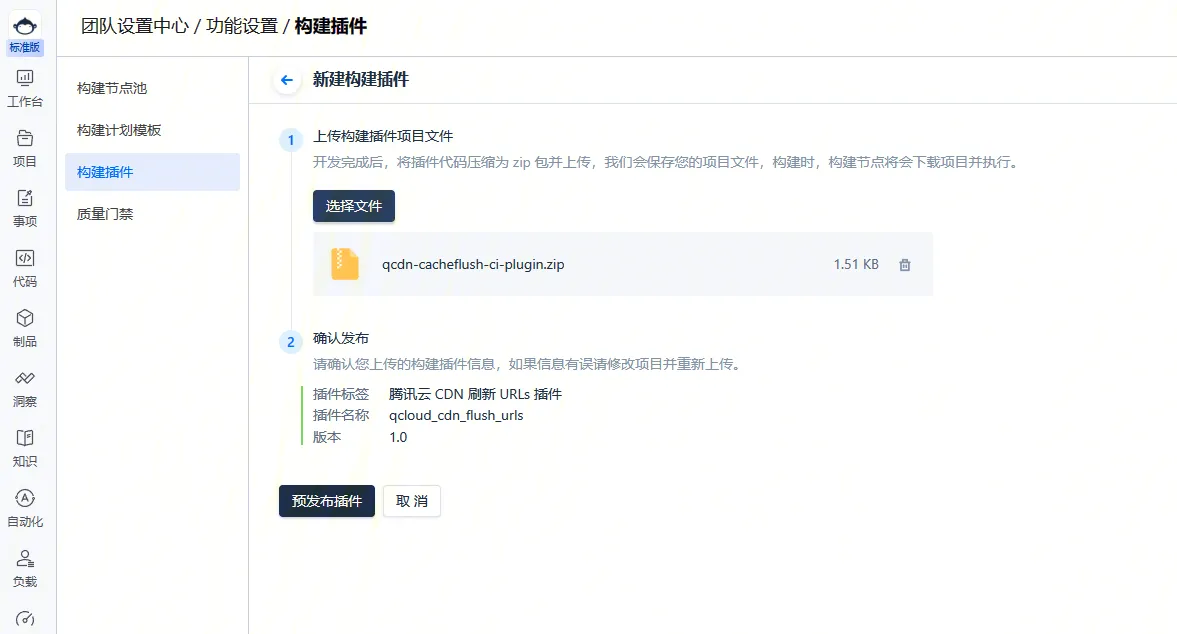Select the 构建节点池 menu item
Image resolution: width=1177 pixels, height=634 pixels.
pos(112,88)
